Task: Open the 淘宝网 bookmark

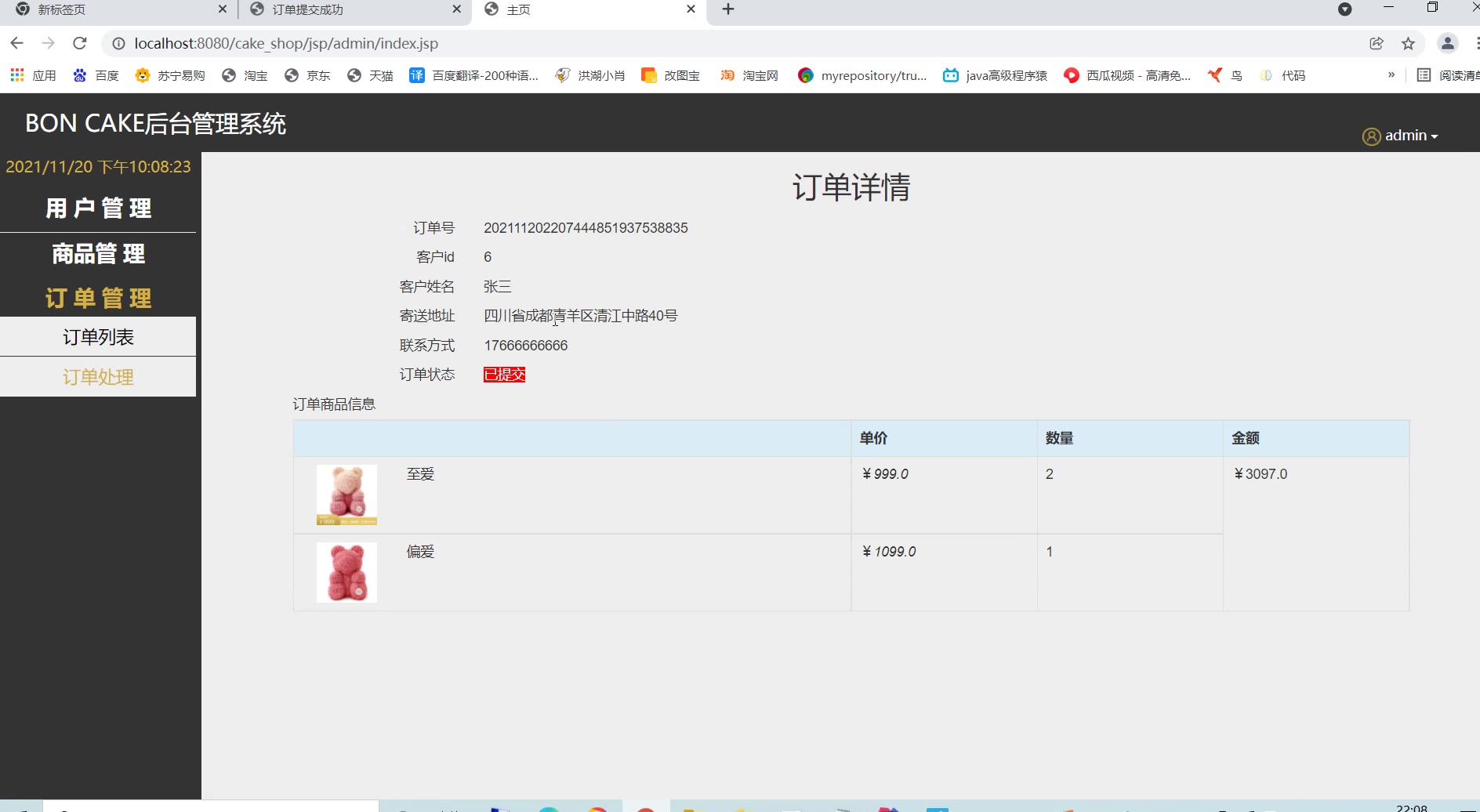Action: tap(749, 75)
